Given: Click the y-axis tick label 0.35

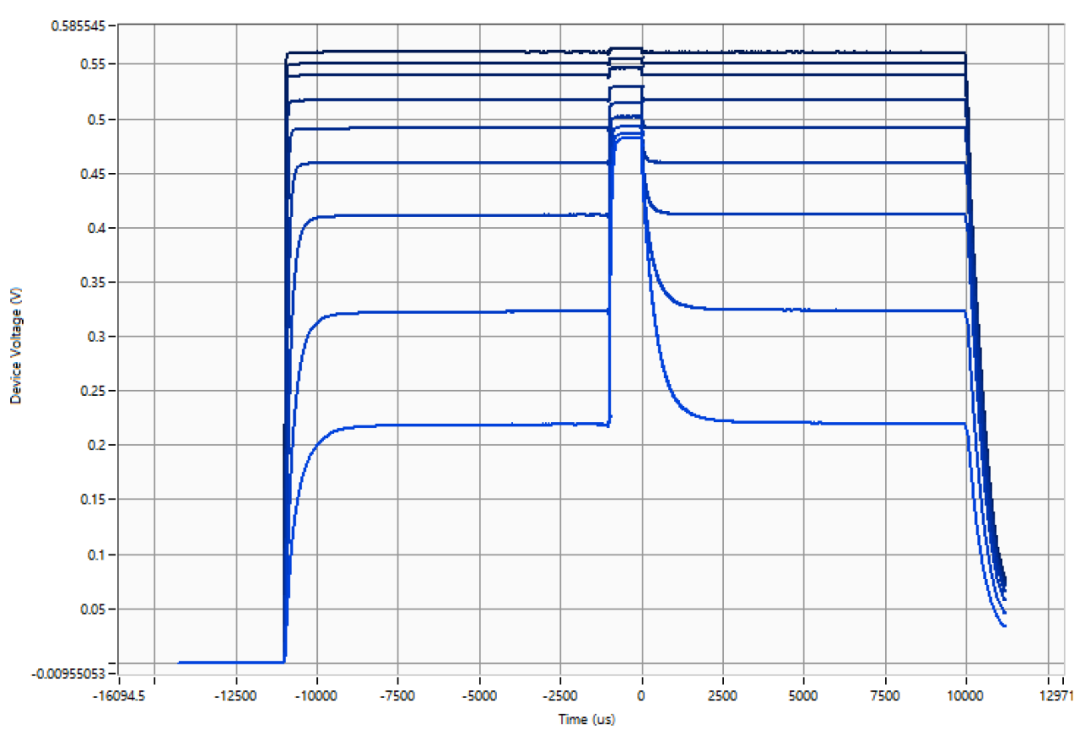Looking at the screenshot, I should click(94, 282).
